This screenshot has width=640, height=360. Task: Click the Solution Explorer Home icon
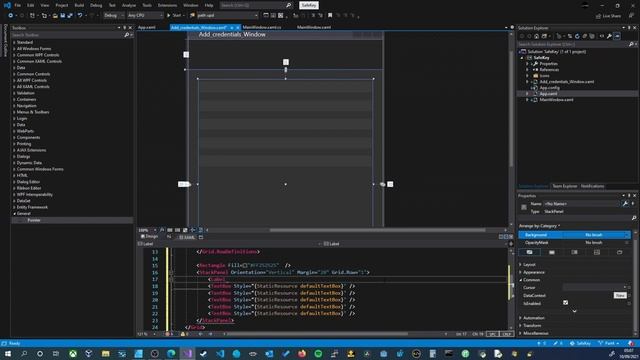pyautogui.click(x=536, y=36)
